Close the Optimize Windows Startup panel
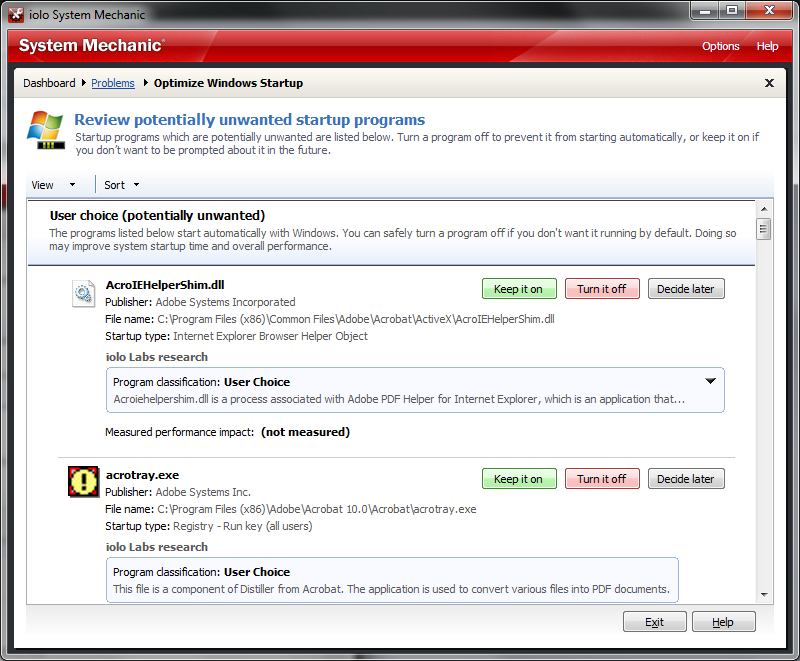This screenshot has width=800, height=661. point(769,83)
